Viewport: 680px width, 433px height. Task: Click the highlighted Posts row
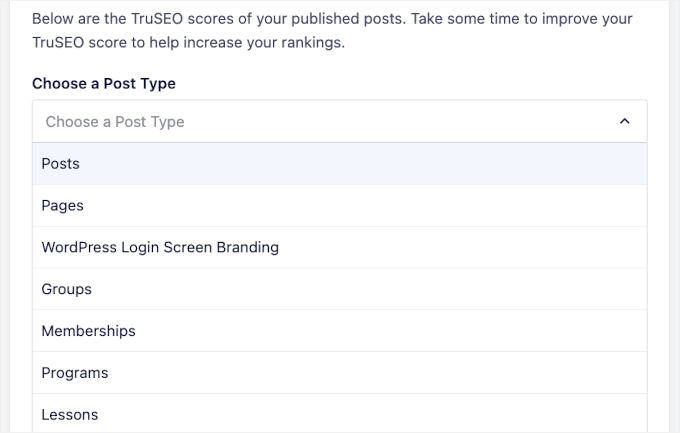(x=339, y=164)
